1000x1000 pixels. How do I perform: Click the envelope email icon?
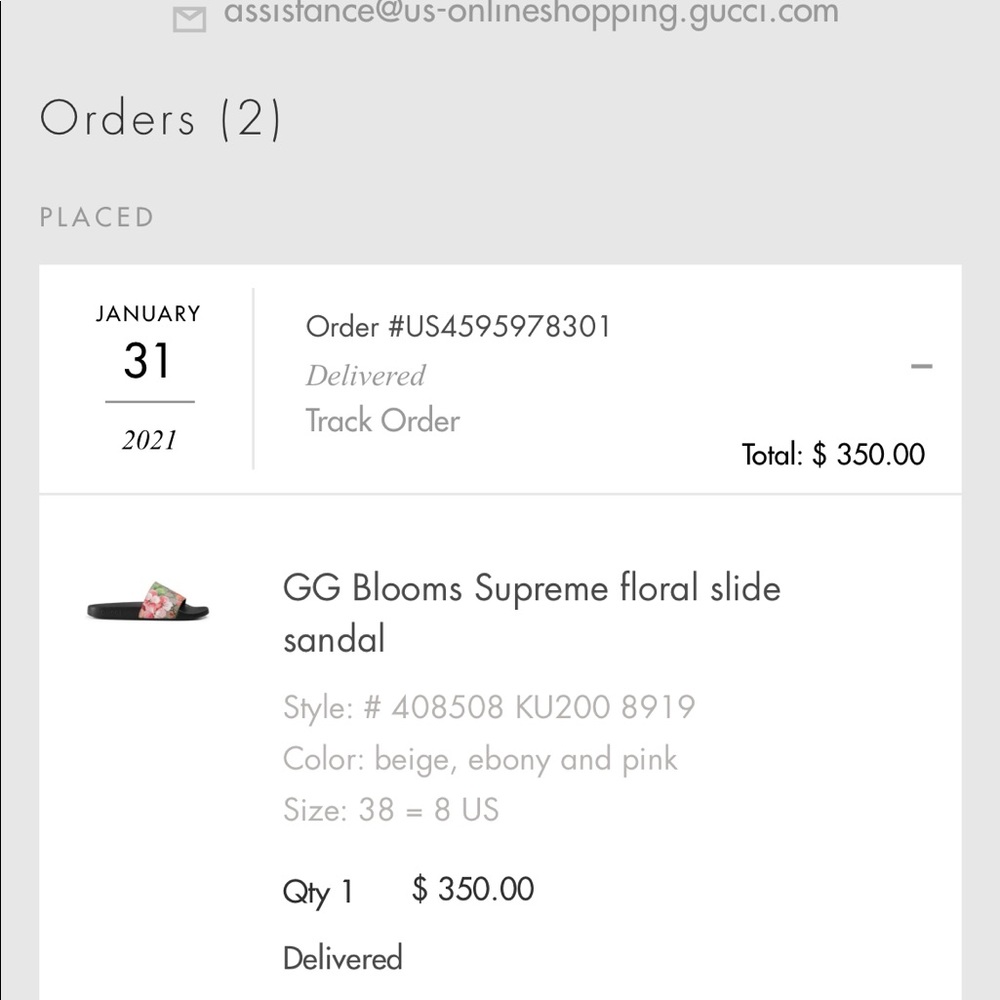point(189,18)
